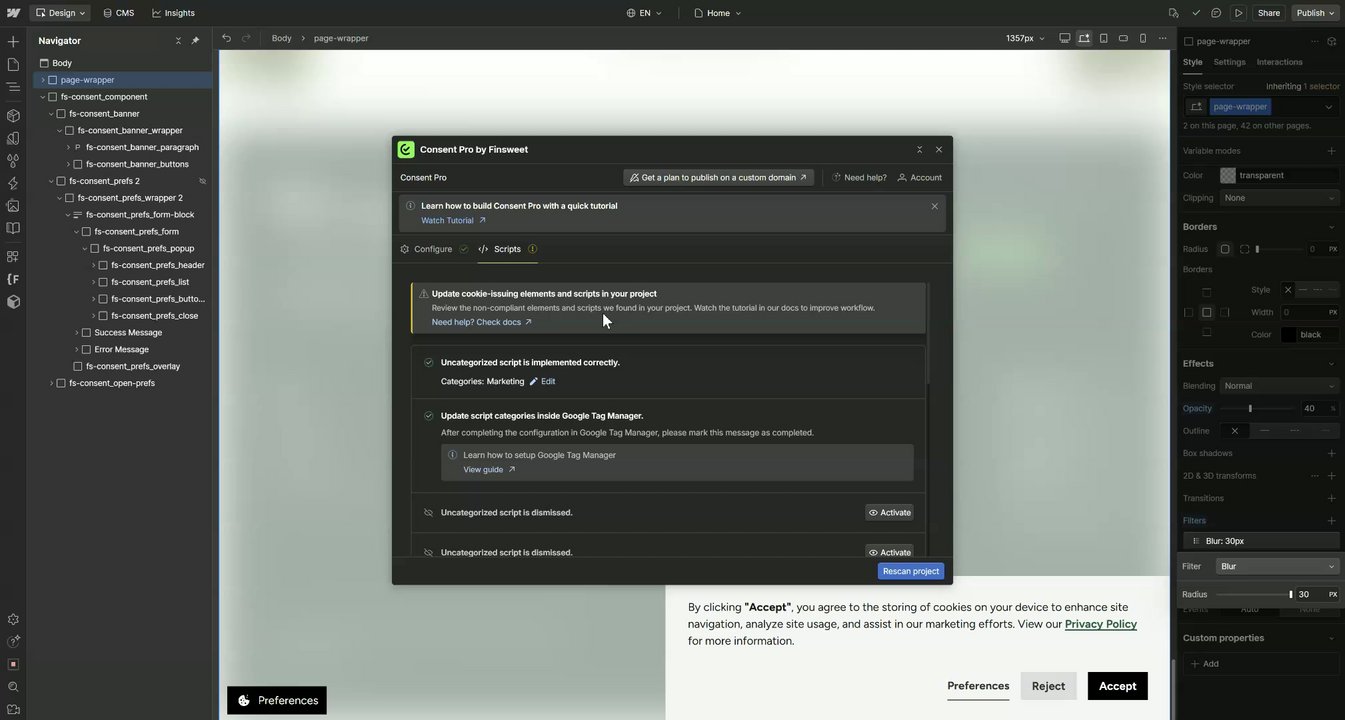Open the Finsweet {F app icon

13,279
